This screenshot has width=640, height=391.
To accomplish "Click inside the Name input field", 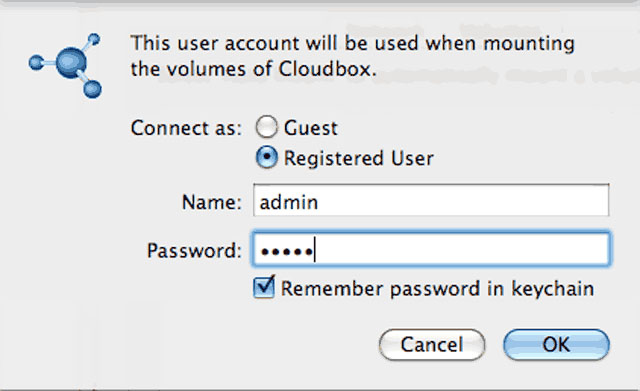I will (431, 200).
